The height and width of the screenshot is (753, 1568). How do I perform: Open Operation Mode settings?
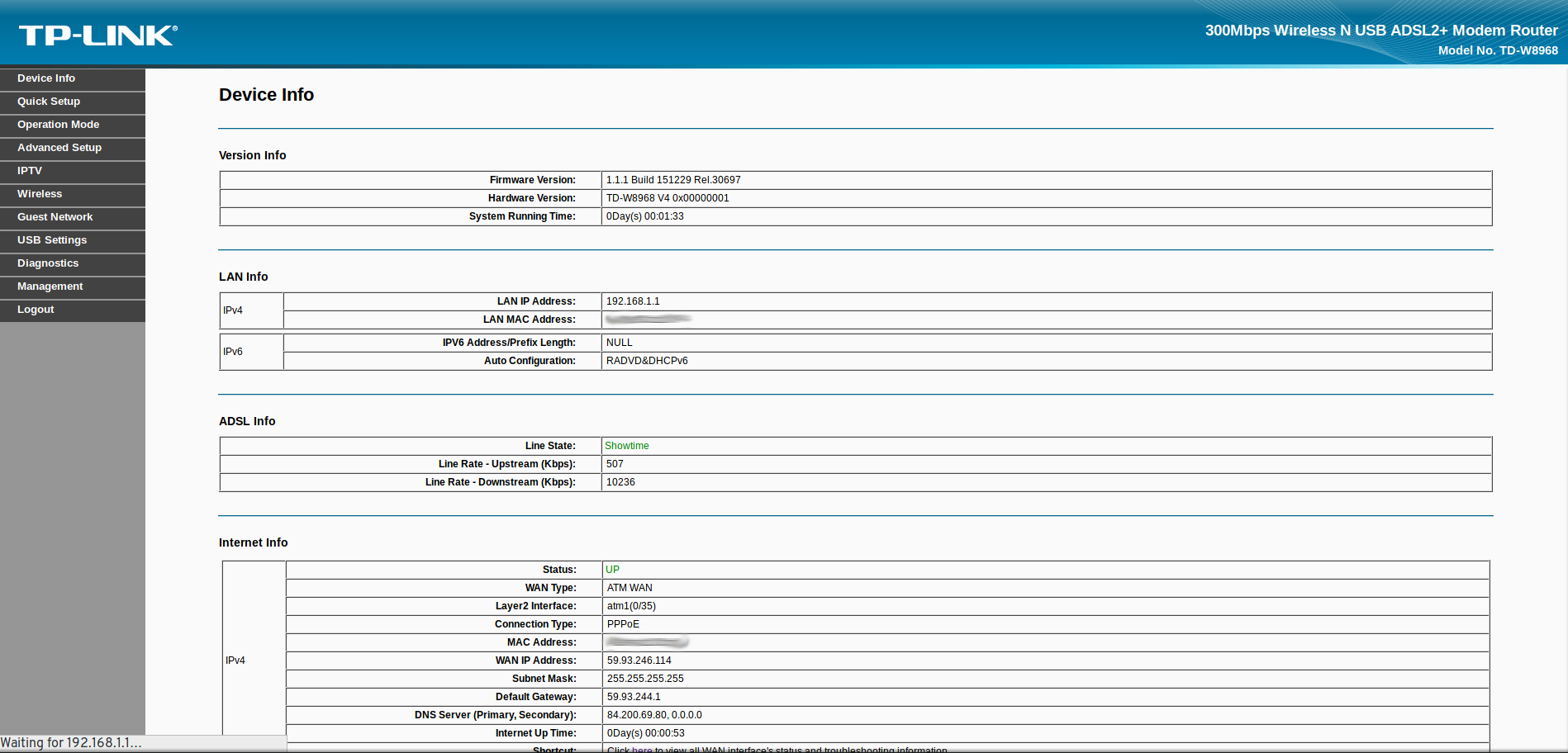tap(58, 125)
